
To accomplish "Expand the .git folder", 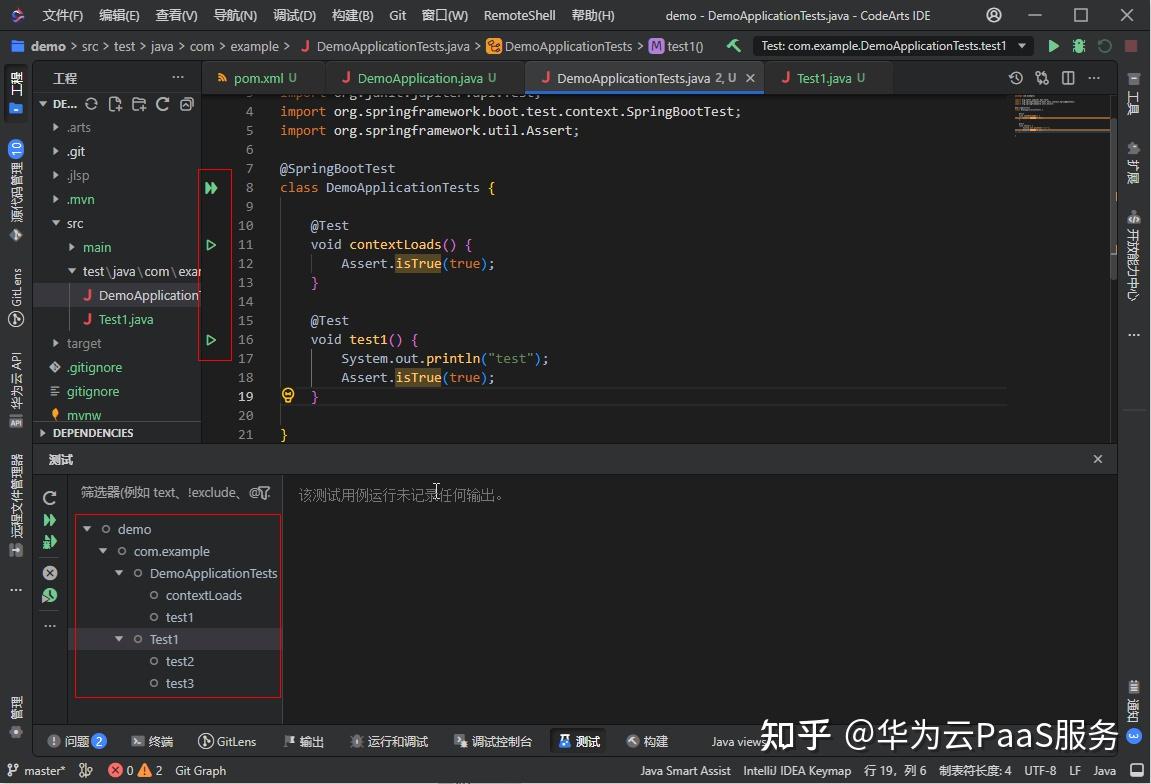I will tap(56, 151).
